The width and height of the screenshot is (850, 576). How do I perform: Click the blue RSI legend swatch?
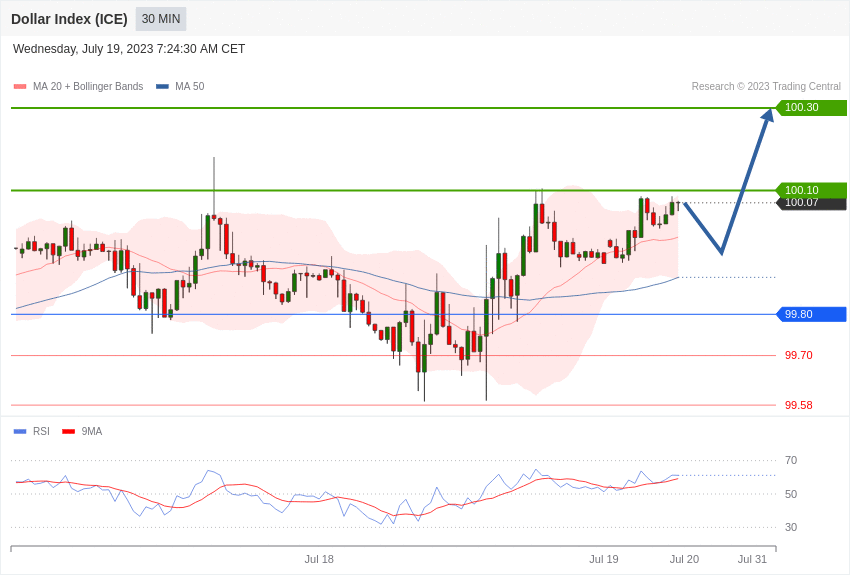(20, 431)
